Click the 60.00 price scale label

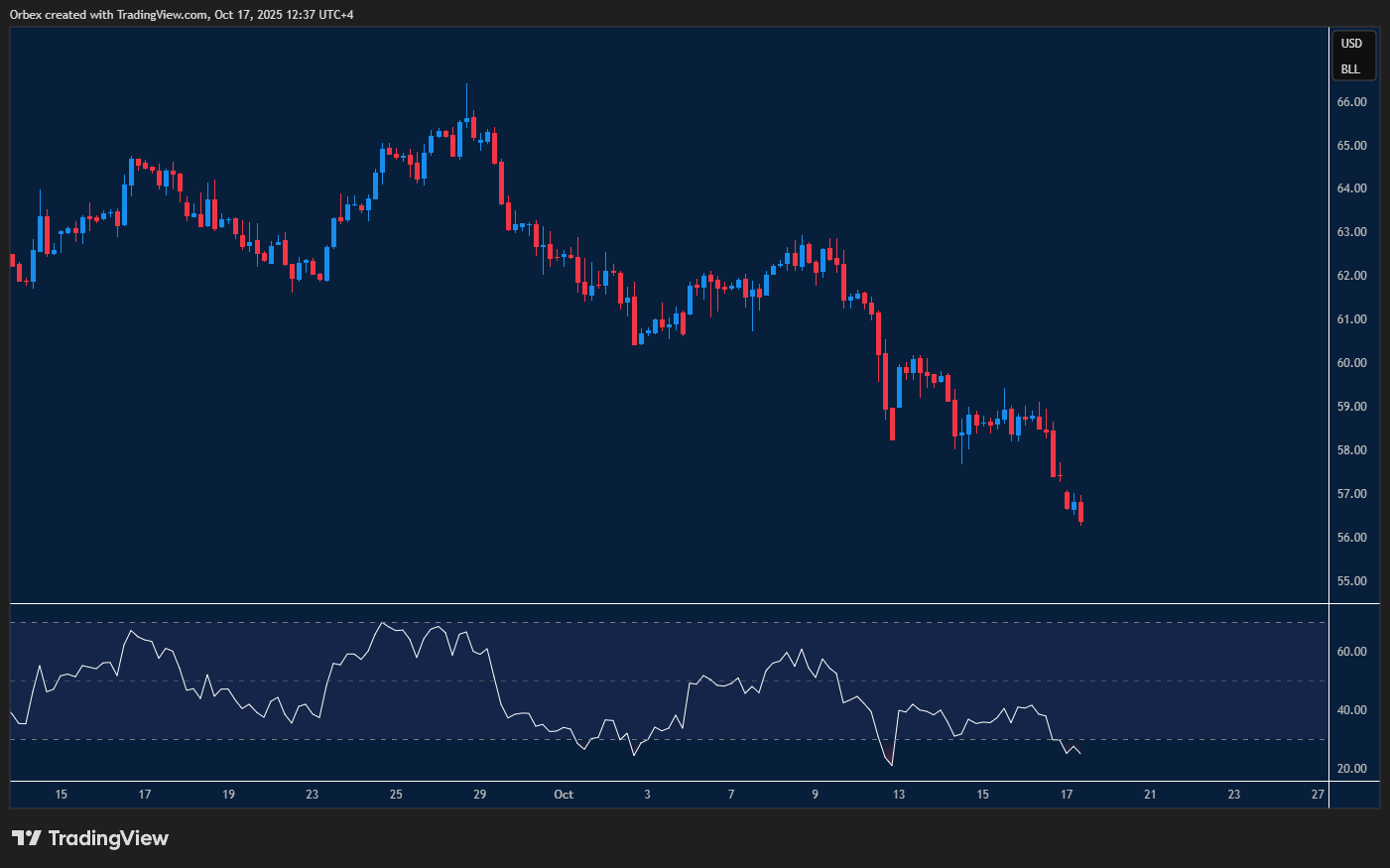(x=1351, y=363)
